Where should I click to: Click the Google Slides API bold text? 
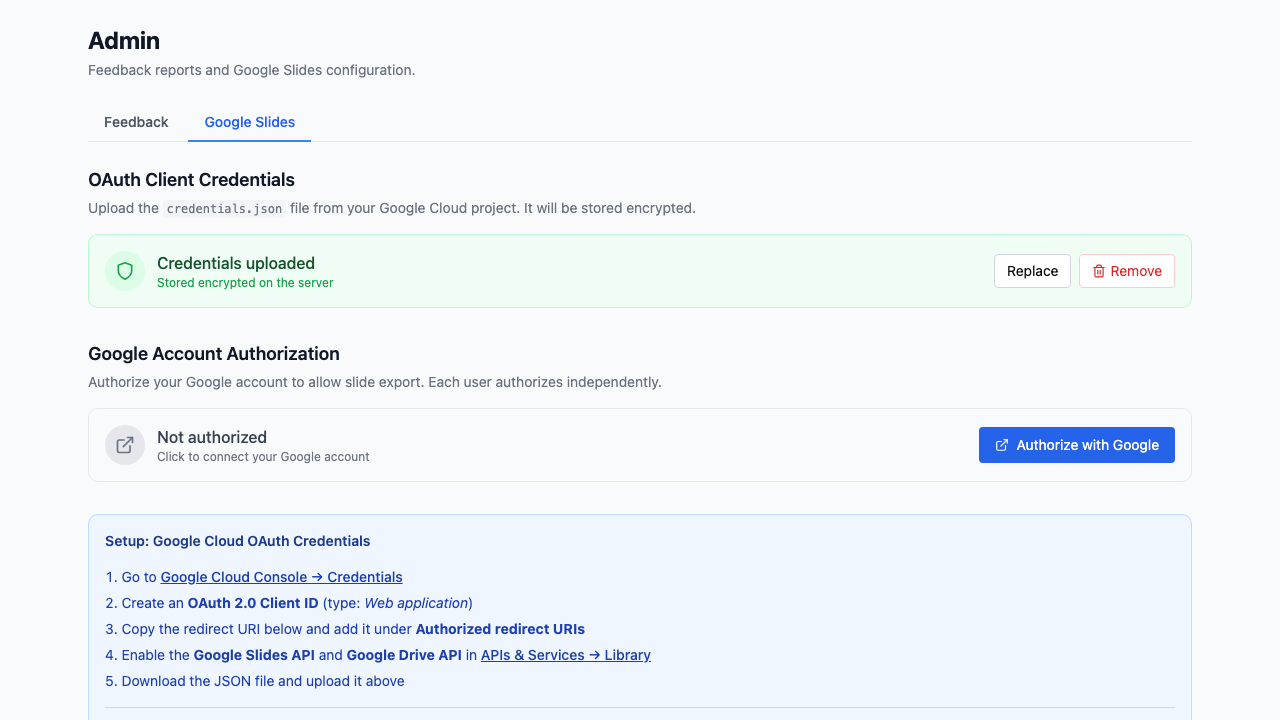[255, 655]
